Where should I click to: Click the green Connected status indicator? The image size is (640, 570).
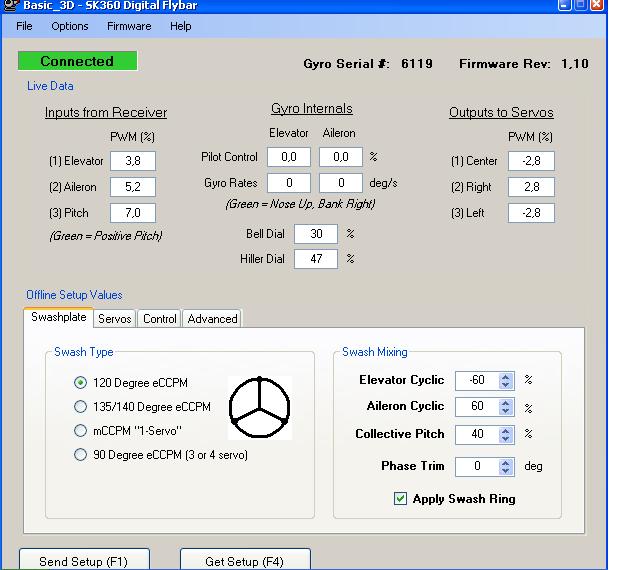click(x=78, y=61)
